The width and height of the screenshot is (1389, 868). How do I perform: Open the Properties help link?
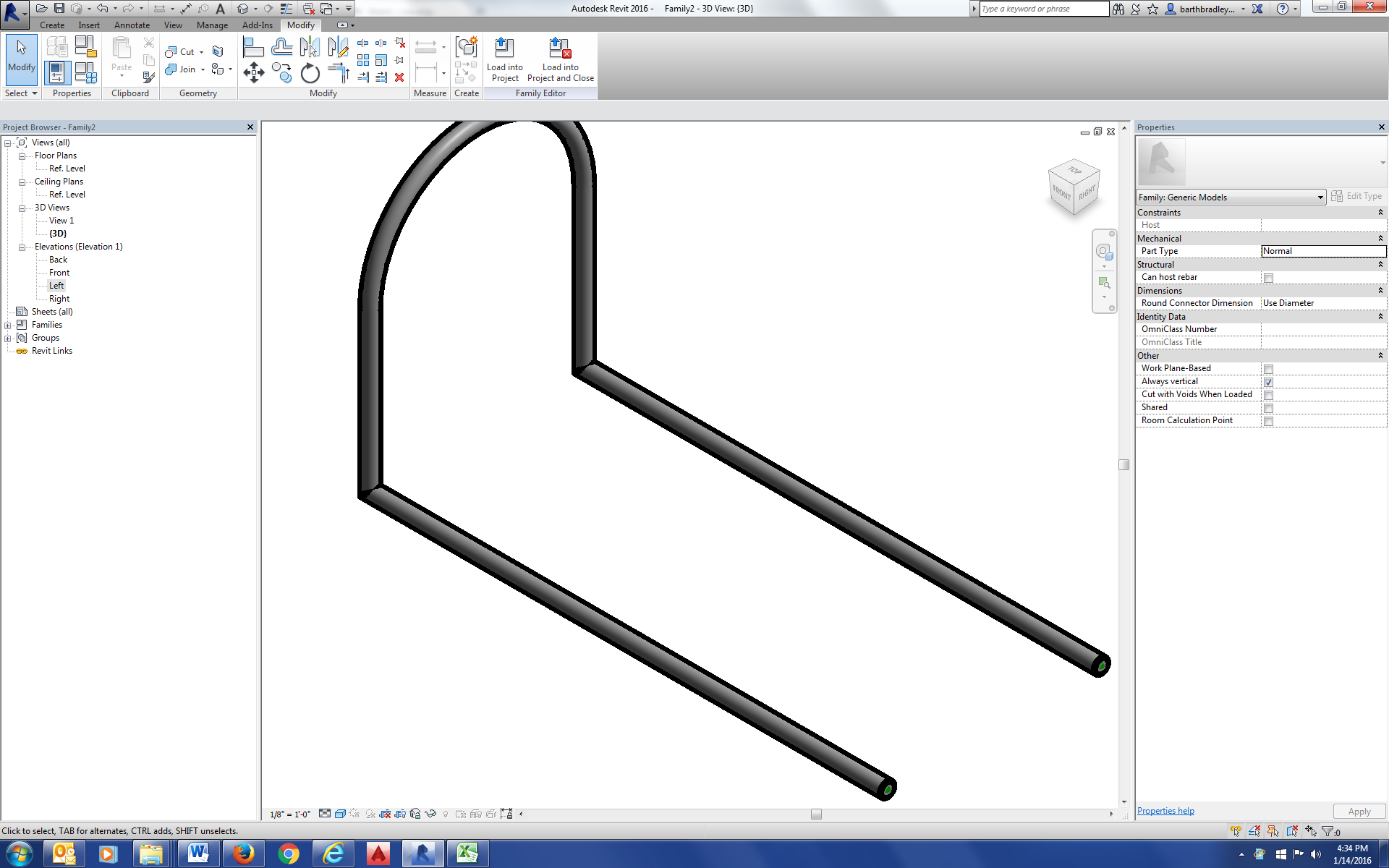pyautogui.click(x=1165, y=811)
